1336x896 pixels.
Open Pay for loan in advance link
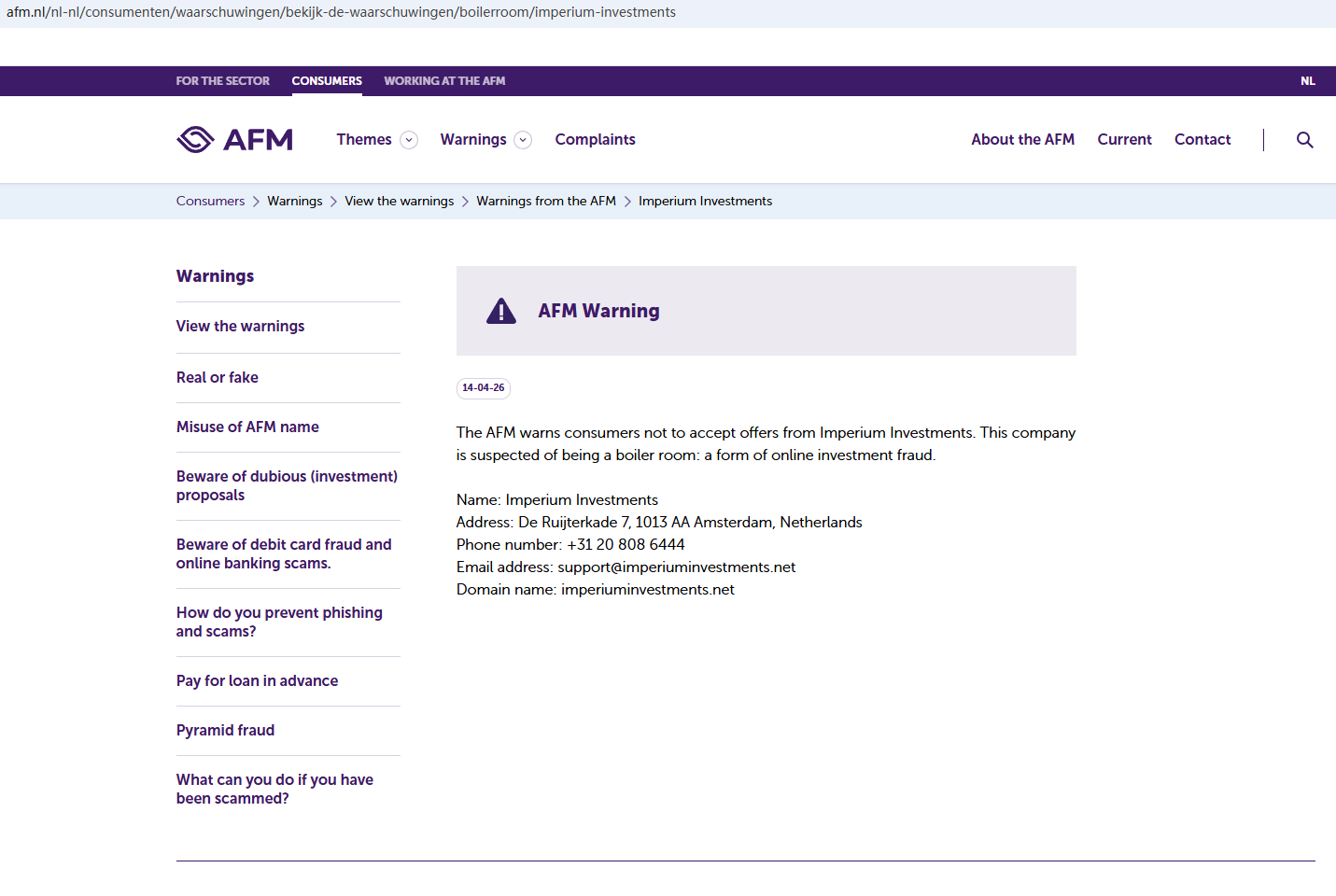[x=257, y=680]
